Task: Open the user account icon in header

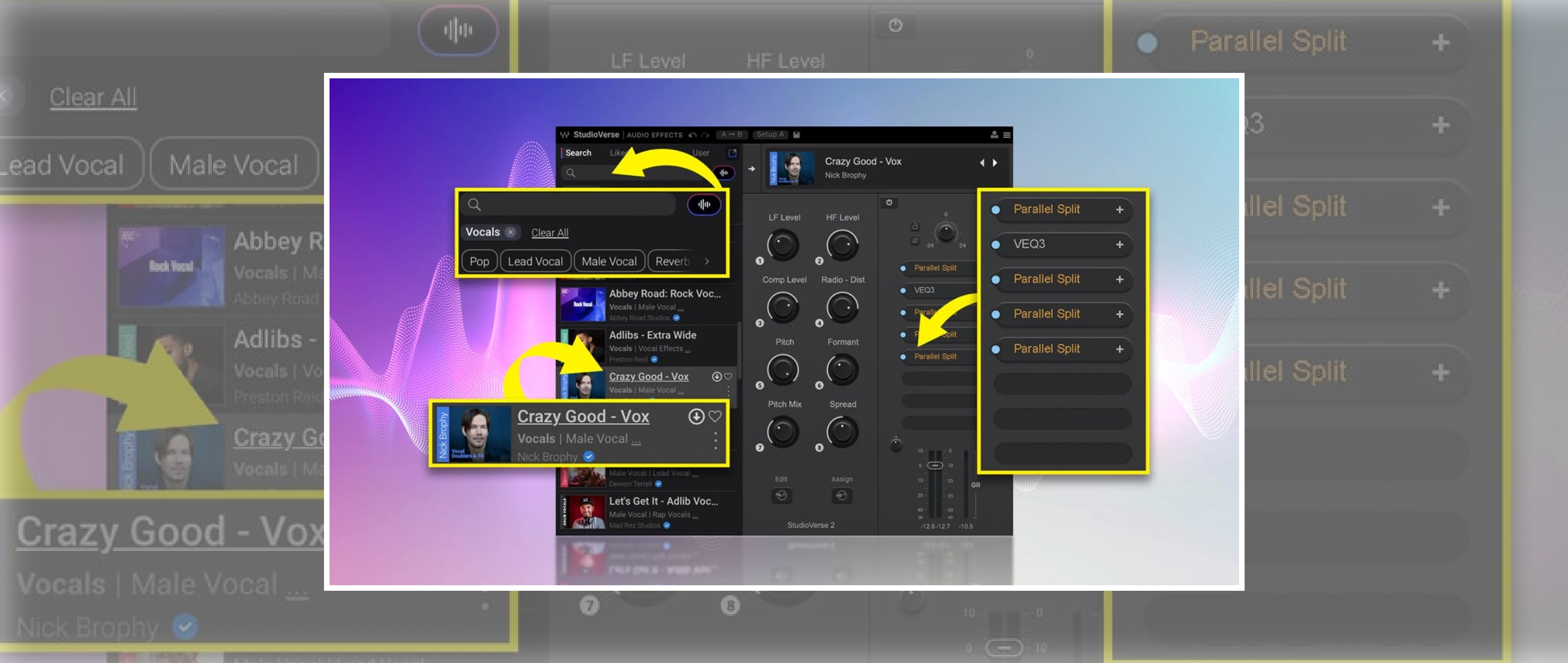Action: 994,135
